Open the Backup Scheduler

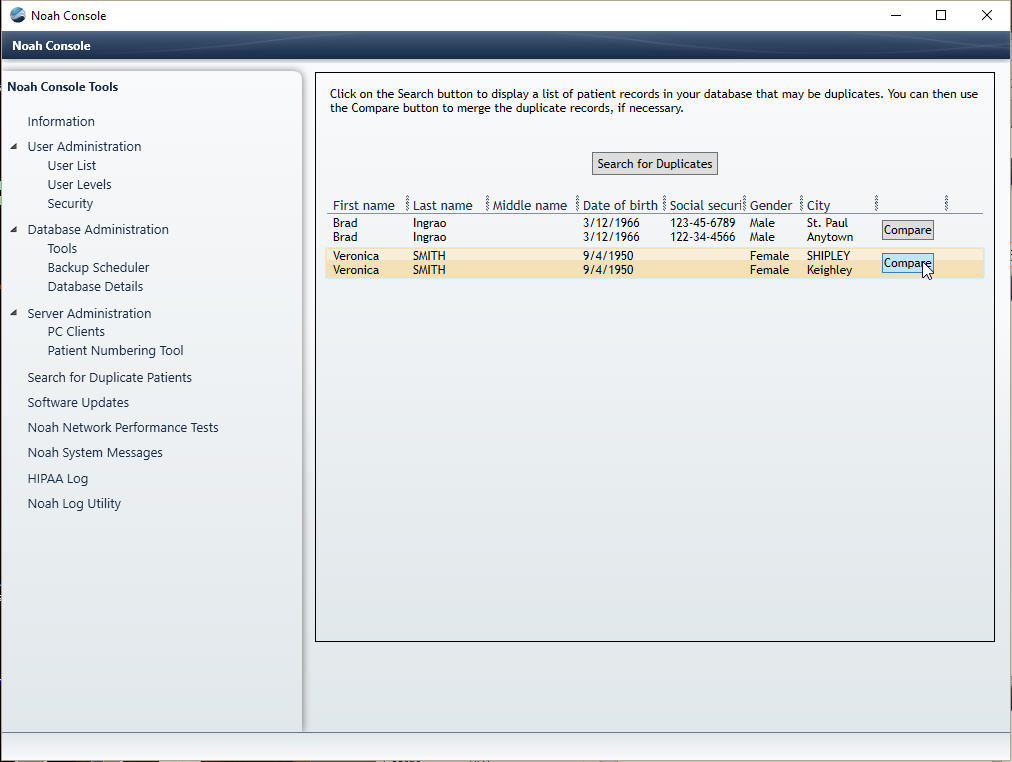coord(98,268)
